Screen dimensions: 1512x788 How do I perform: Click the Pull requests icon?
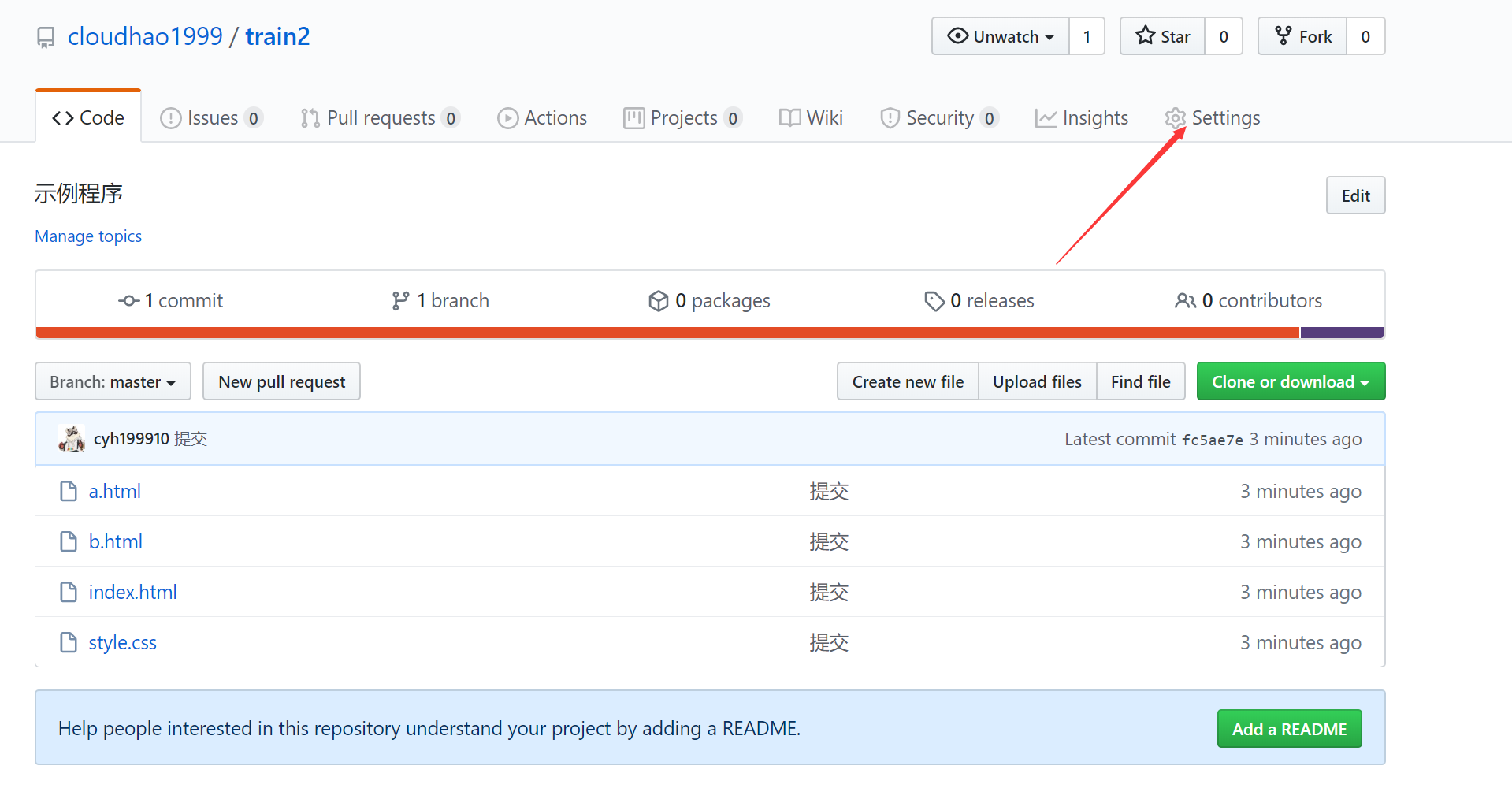pyautogui.click(x=310, y=118)
